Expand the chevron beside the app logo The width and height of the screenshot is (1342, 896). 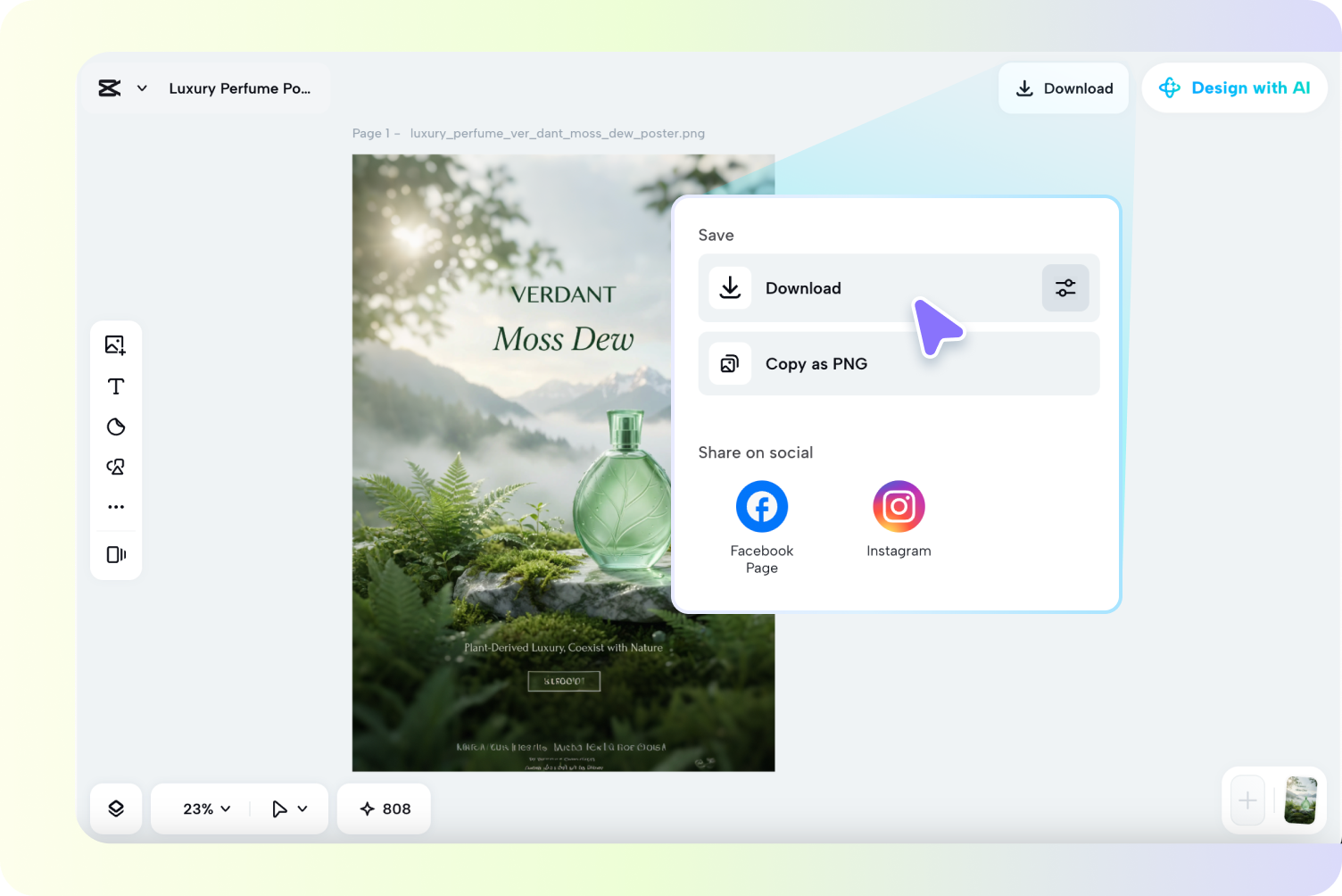click(x=141, y=87)
